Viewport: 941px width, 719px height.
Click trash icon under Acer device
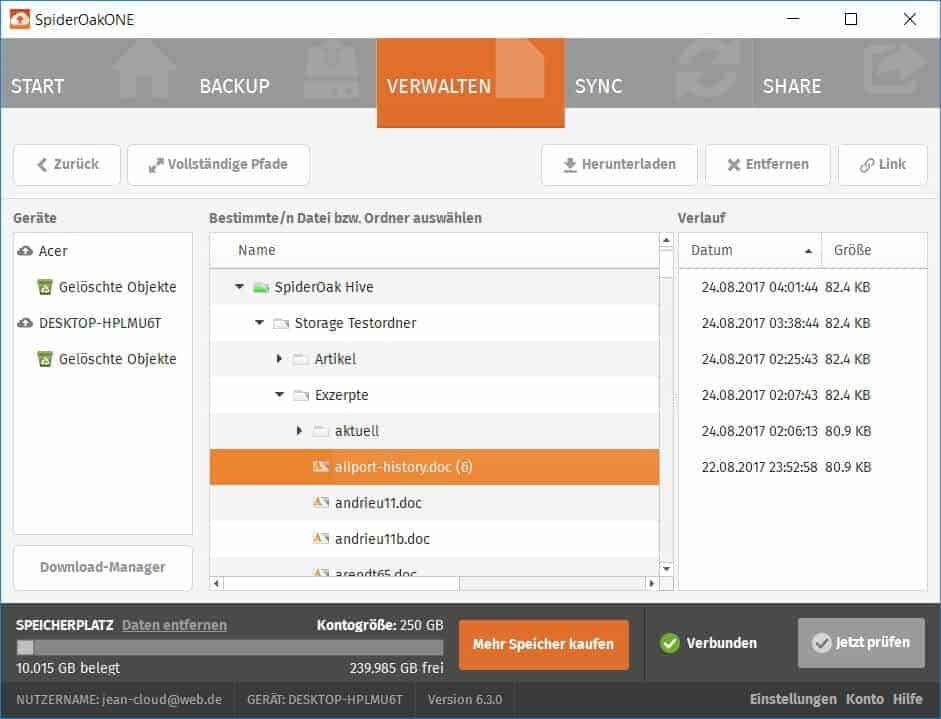click(45, 287)
